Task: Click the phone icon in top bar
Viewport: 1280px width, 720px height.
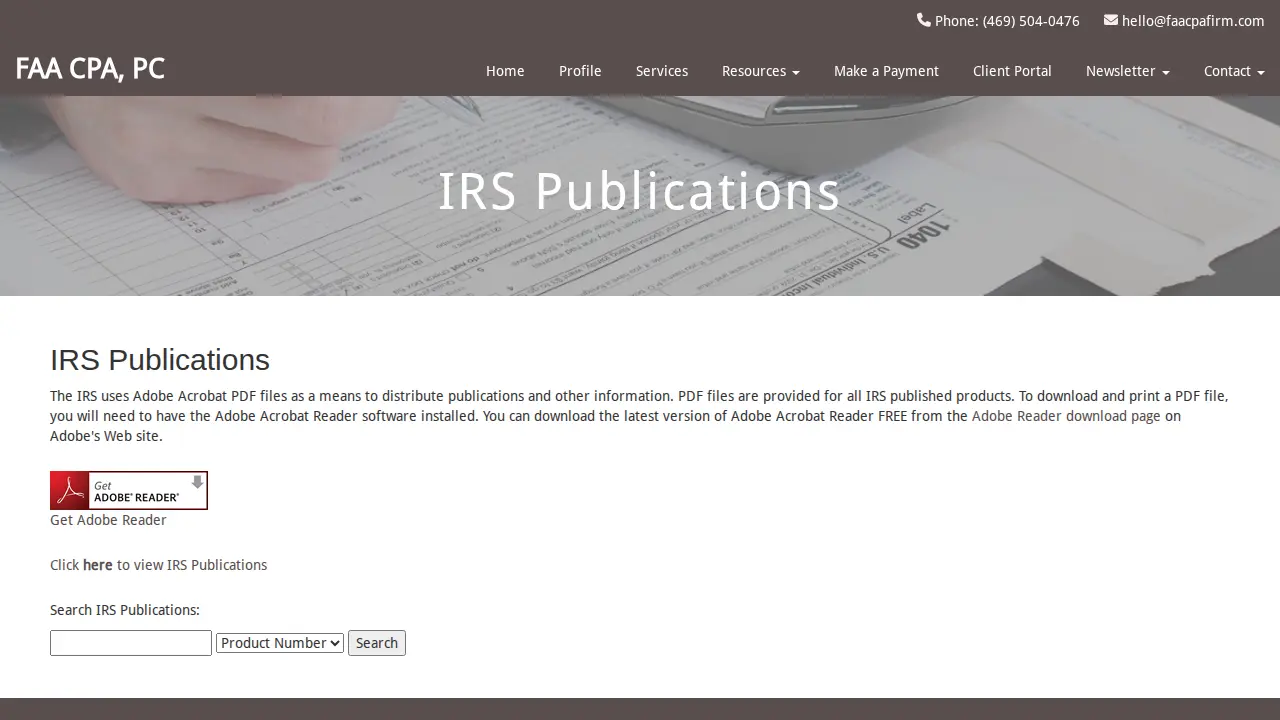Action: (923, 20)
